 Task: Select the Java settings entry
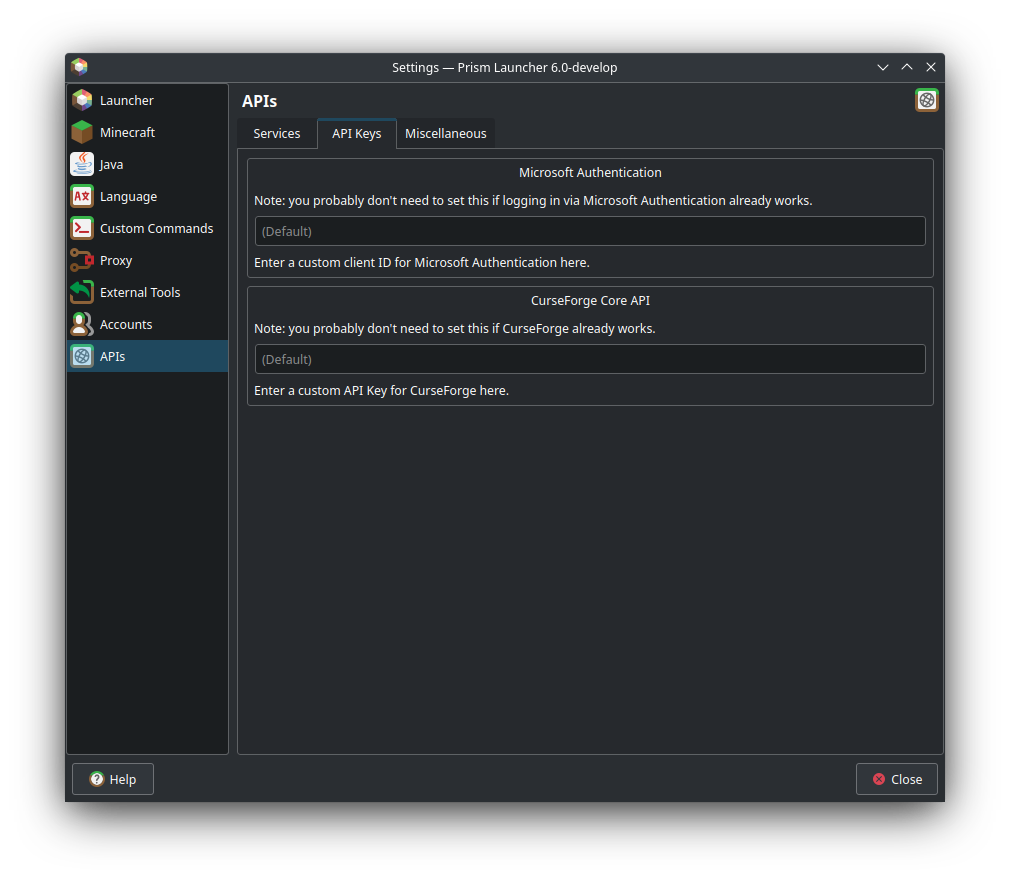(148, 164)
